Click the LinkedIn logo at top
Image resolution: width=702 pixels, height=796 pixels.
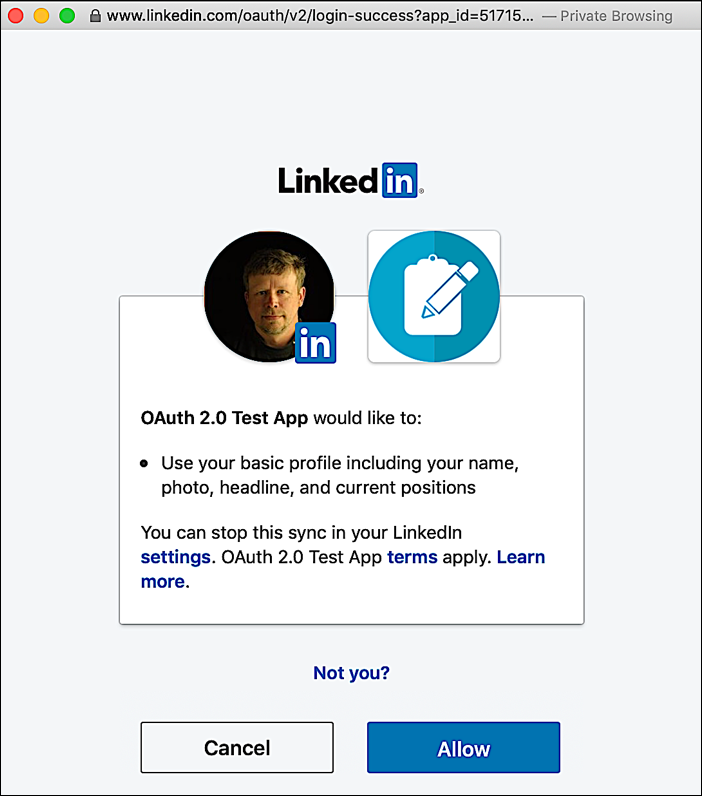click(351, 181)
